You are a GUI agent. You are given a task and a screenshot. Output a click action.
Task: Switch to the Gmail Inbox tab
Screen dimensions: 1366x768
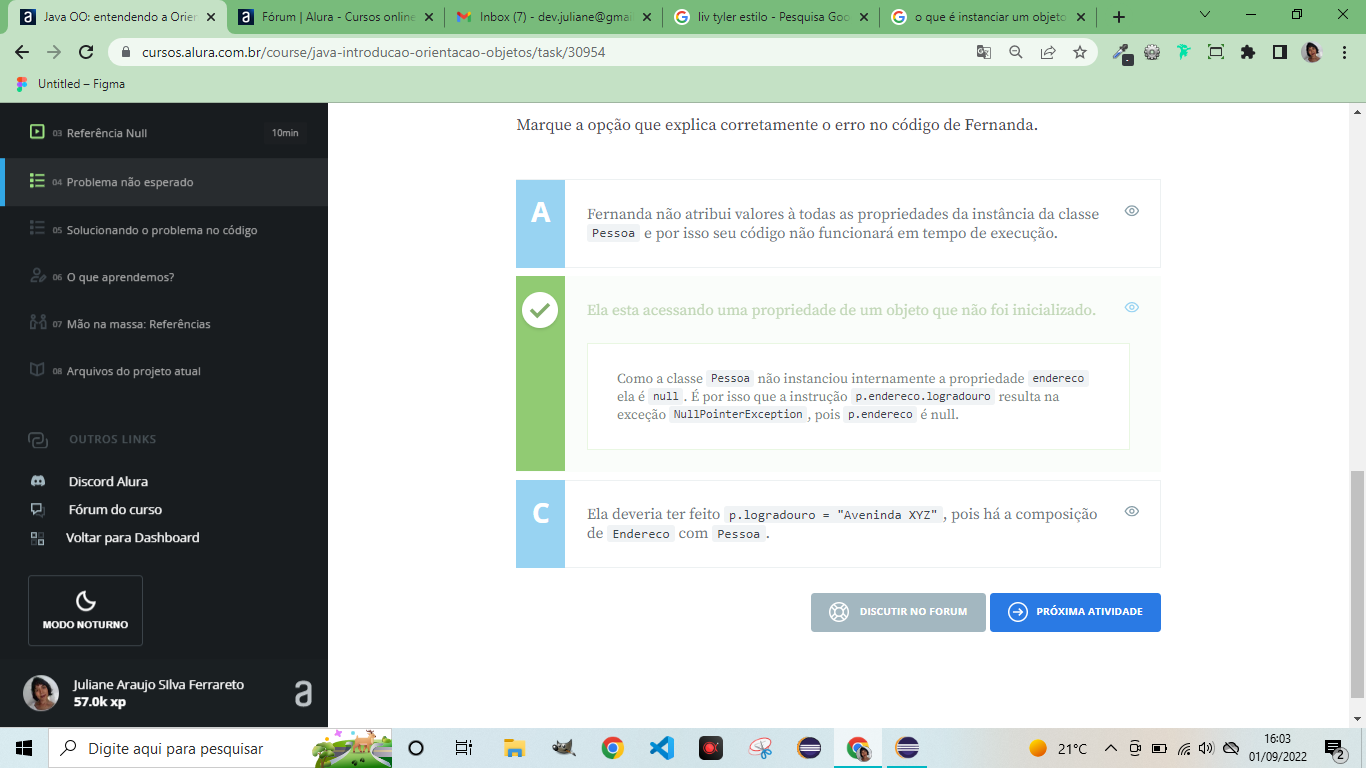click(552, 17)
